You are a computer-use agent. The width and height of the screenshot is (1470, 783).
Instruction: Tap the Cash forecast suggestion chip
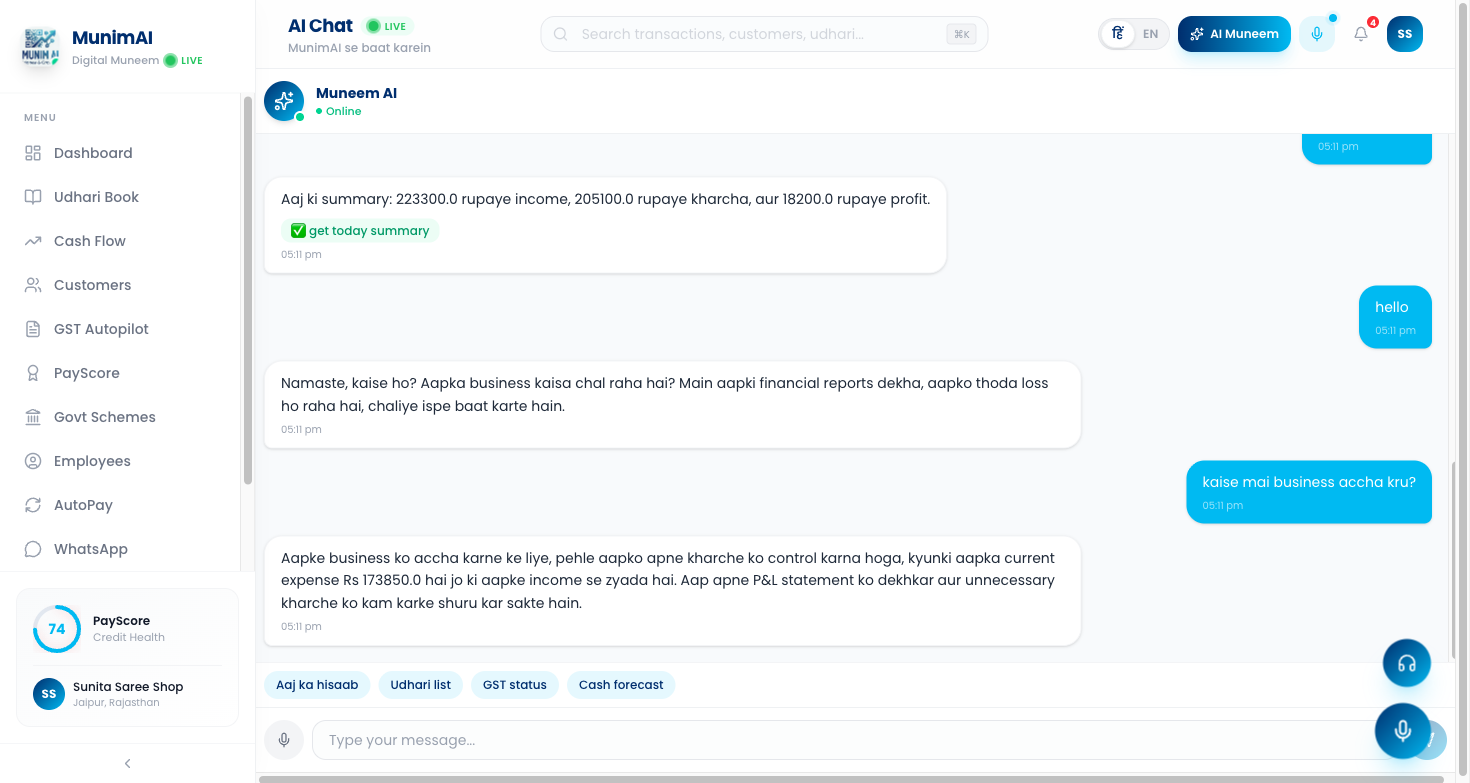pos(621,685)
